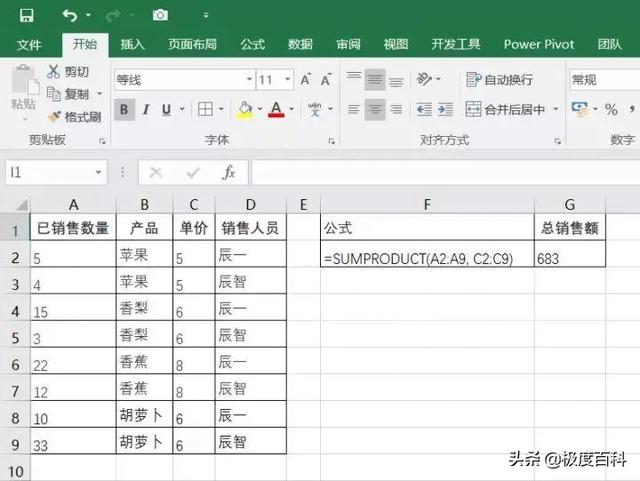Switch to the 公式 tab
640x481 pixels.
pyautogui.click(x=253, y=44)
